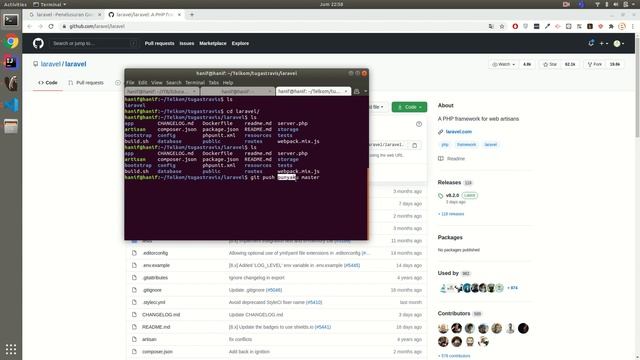Viewport: 640px width, 360px height.
Task: Click the .editorconfig file icon
Action: pyautogui.click(x=134, y=253)
